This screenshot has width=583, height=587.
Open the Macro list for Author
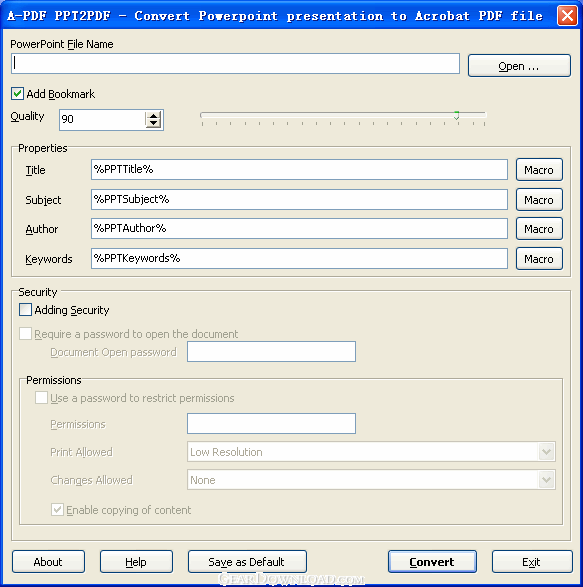coord(539,229)
